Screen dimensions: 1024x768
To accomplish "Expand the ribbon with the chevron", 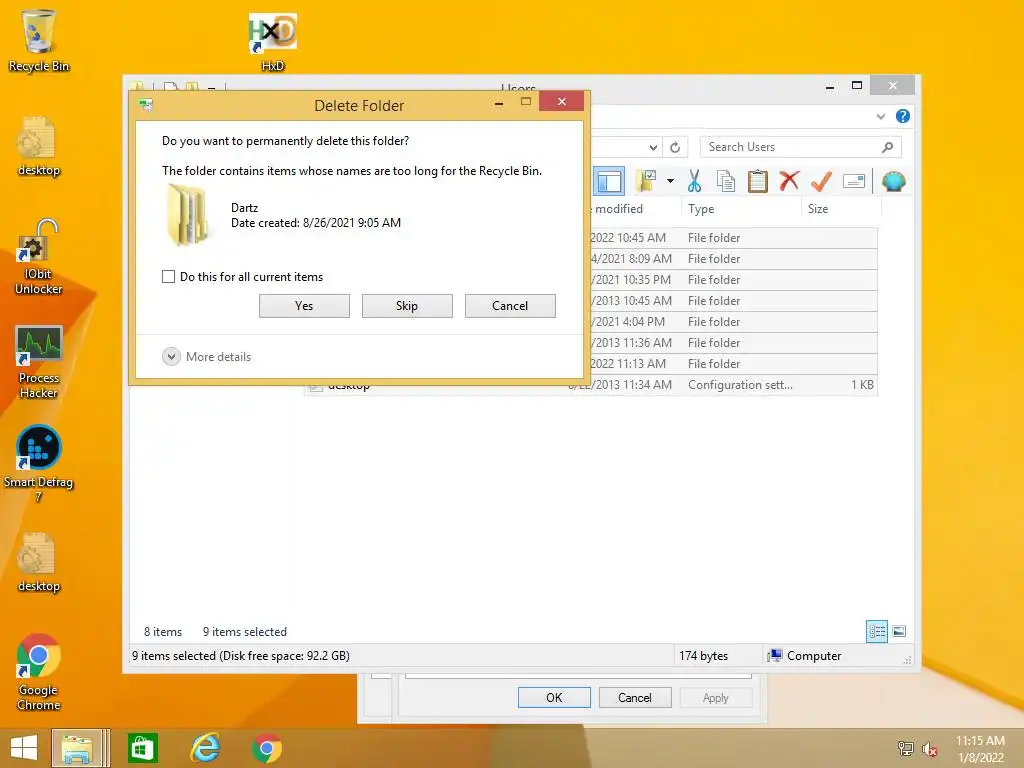I will (880, 116).
